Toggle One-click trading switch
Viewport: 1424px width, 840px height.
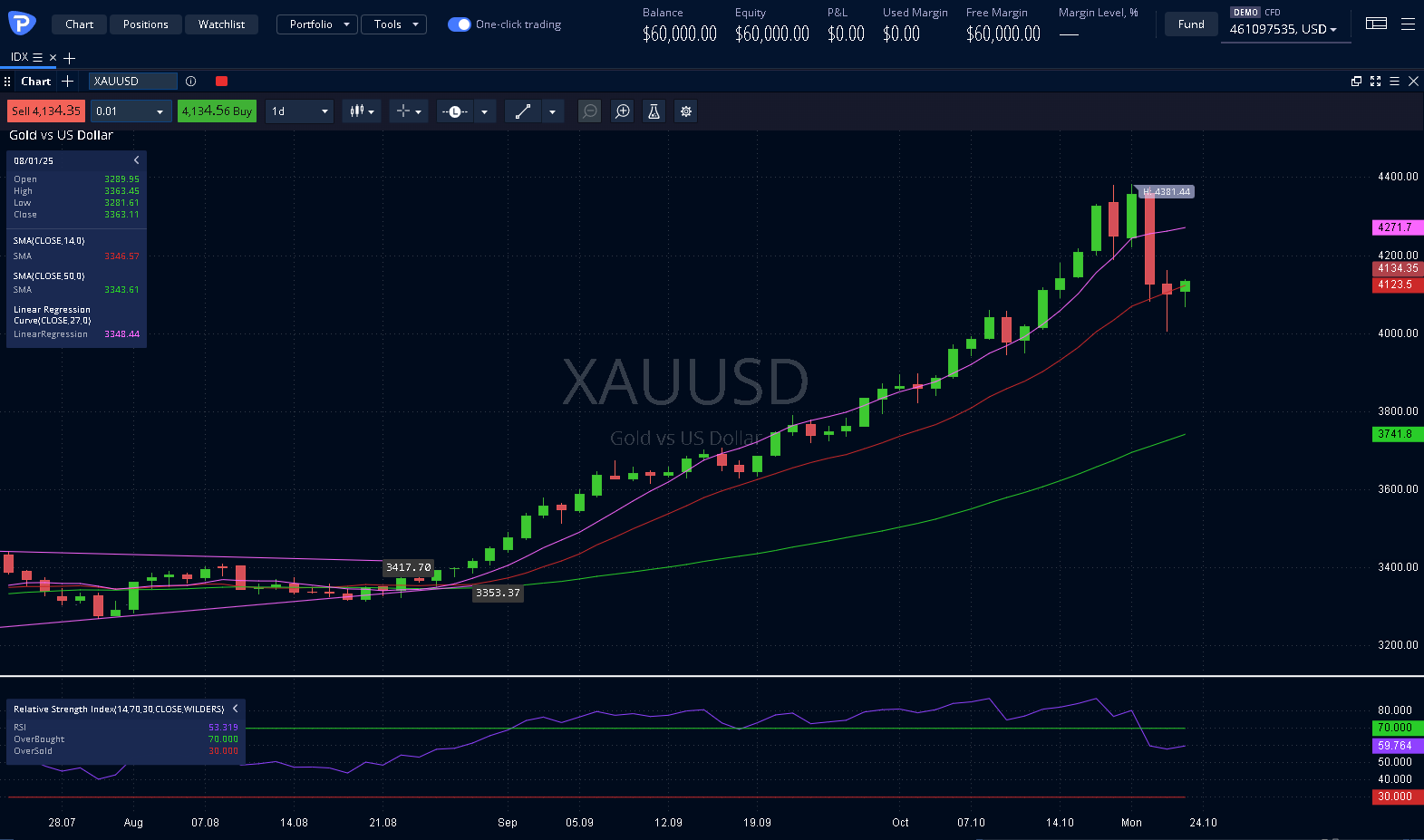pyautogui.click(x=460, y=24)
